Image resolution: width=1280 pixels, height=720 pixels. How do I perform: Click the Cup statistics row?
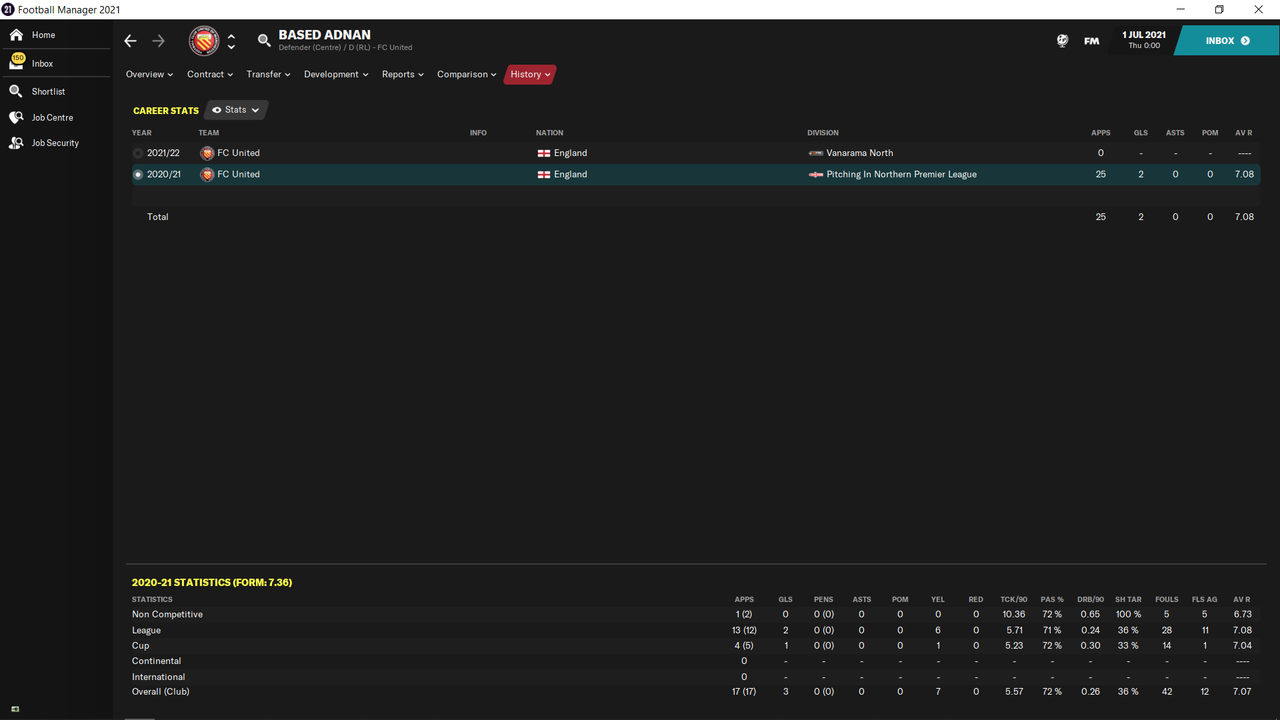click(x=696, y=645)
